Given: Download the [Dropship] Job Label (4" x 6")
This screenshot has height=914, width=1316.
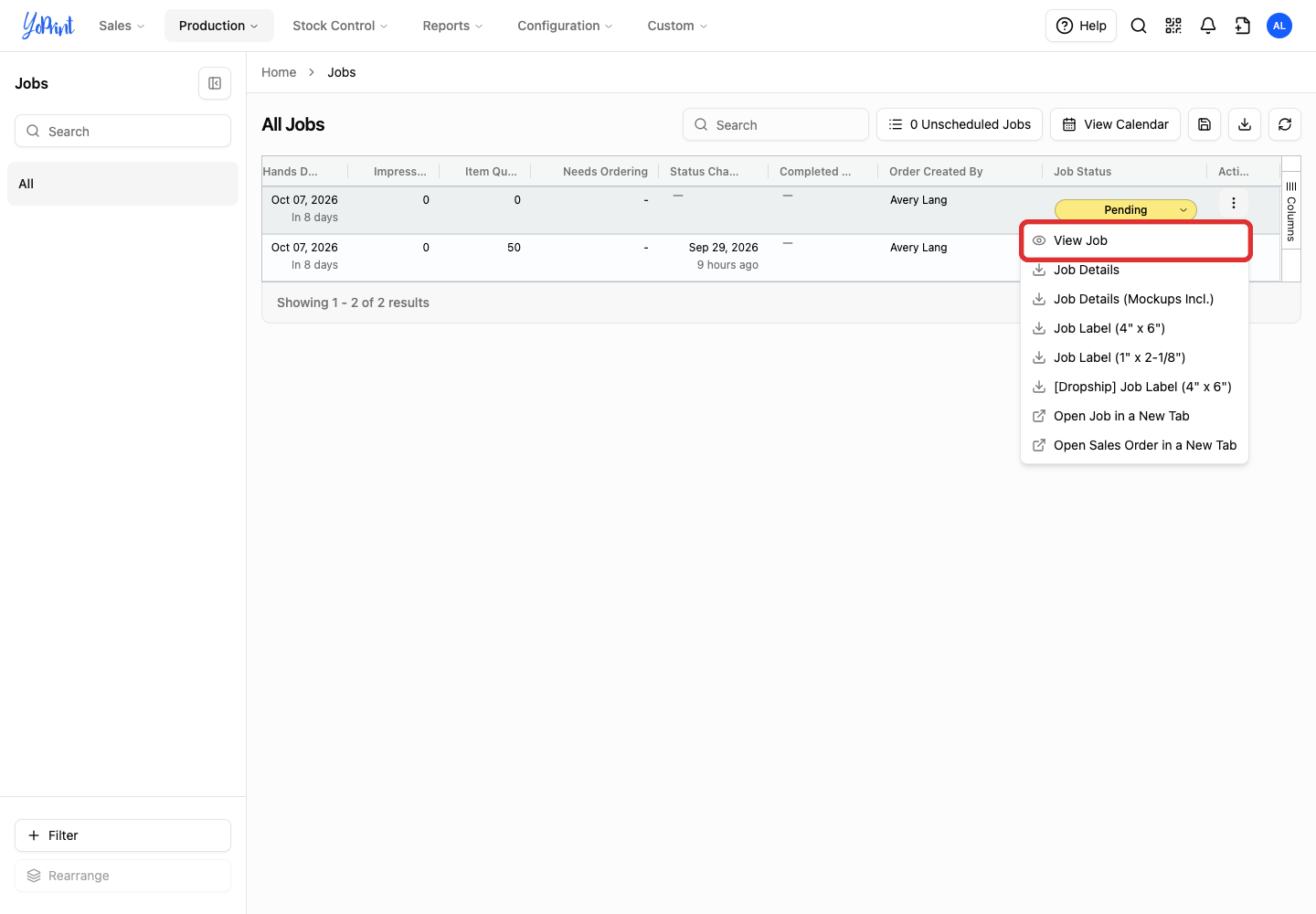Looking at the screenshot, I should click(1134, 387).
